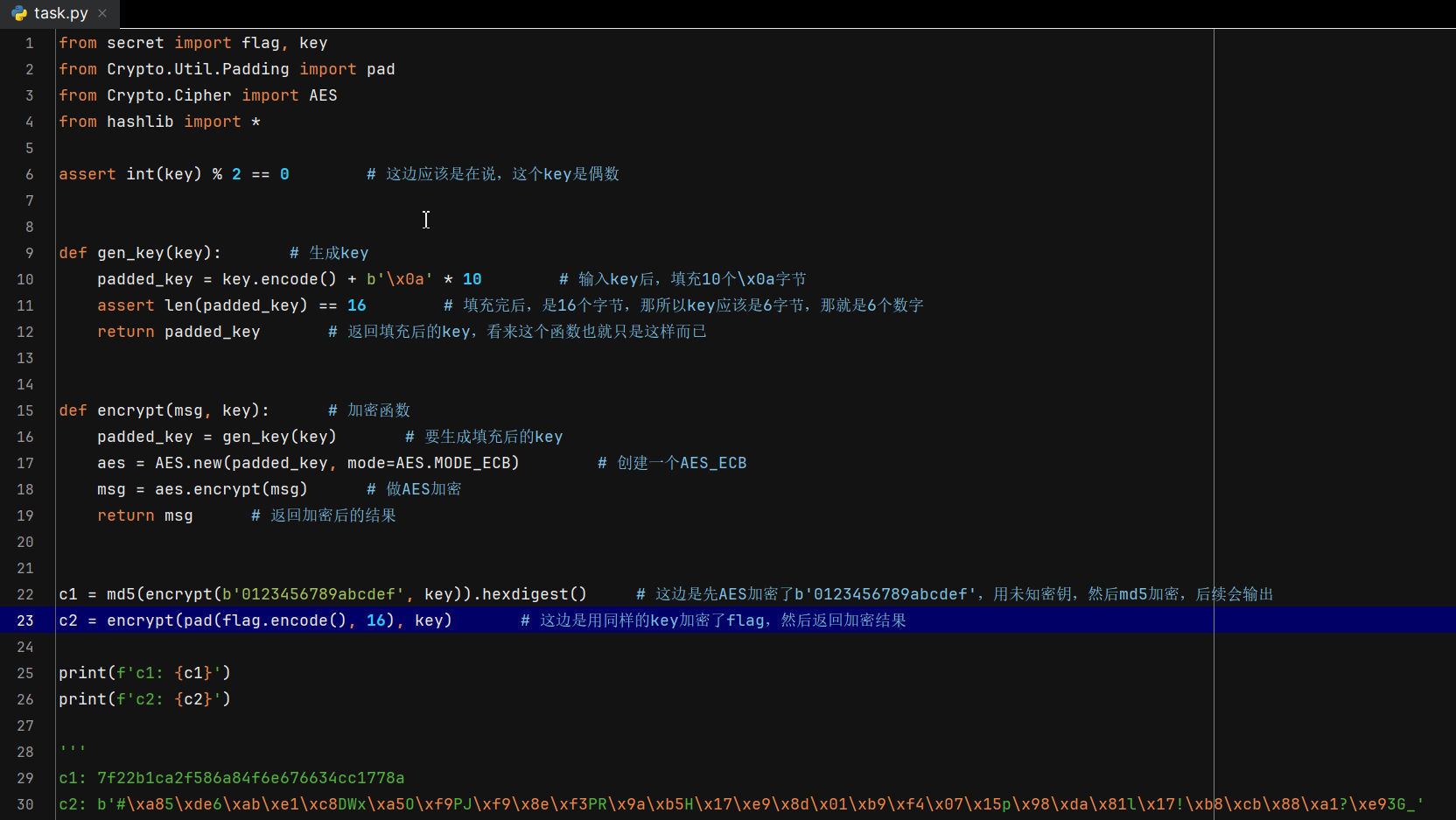Click the pad import on line 2
This screenshot has width=1456, height=820.
[x=382, y=68]
